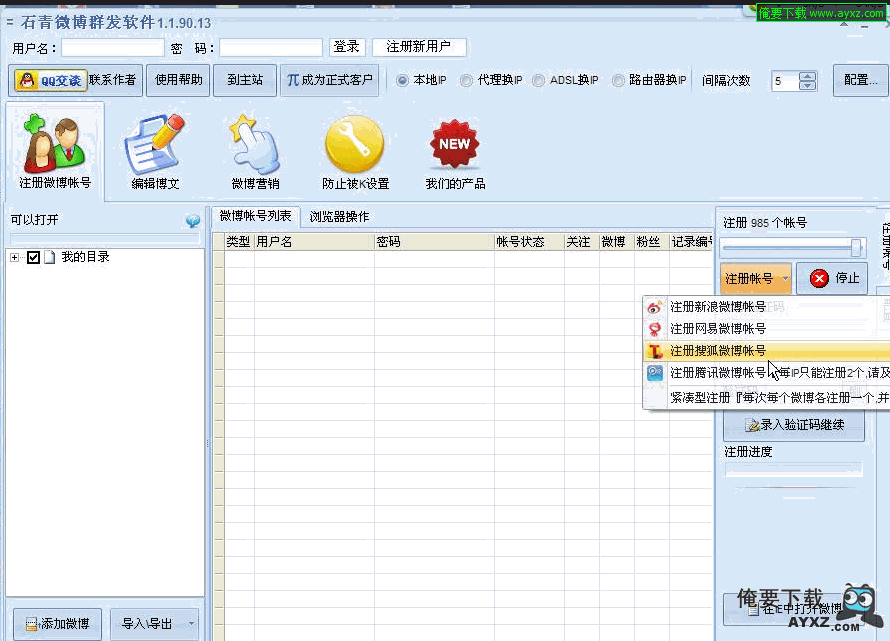Screen dimensions: 890x641
Task: Click the 注册新用户 button
Action: (x=419, y=47)
